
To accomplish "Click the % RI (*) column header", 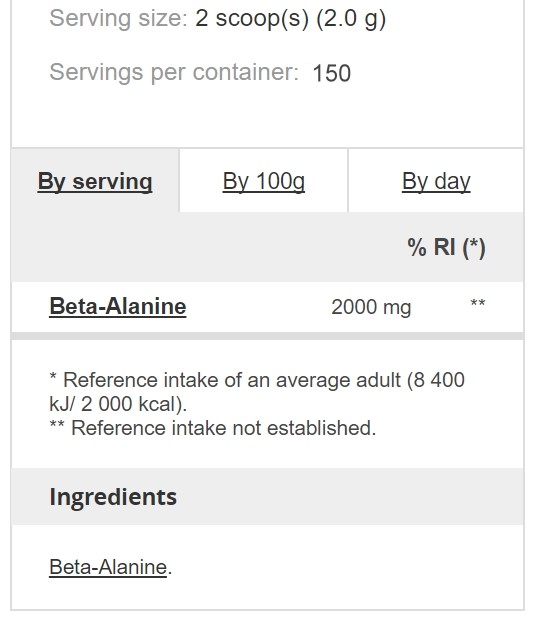I will coord(446,248).
